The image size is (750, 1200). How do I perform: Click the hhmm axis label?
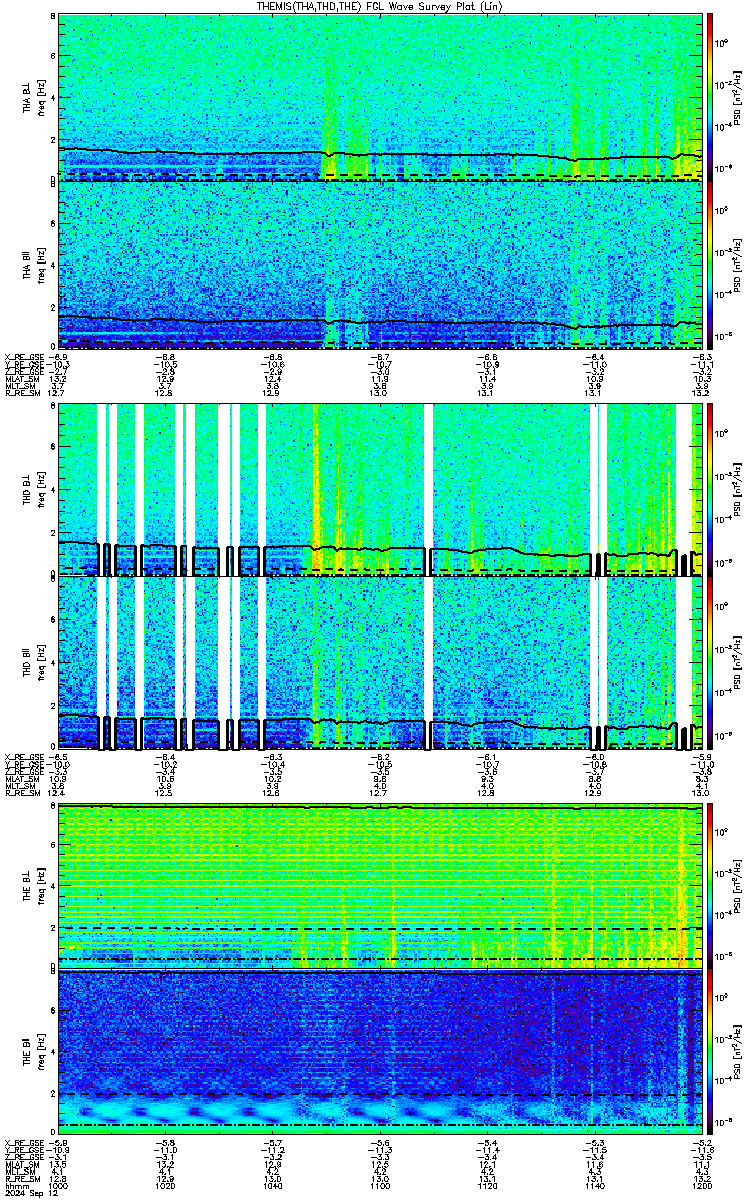coord(14,1184)
